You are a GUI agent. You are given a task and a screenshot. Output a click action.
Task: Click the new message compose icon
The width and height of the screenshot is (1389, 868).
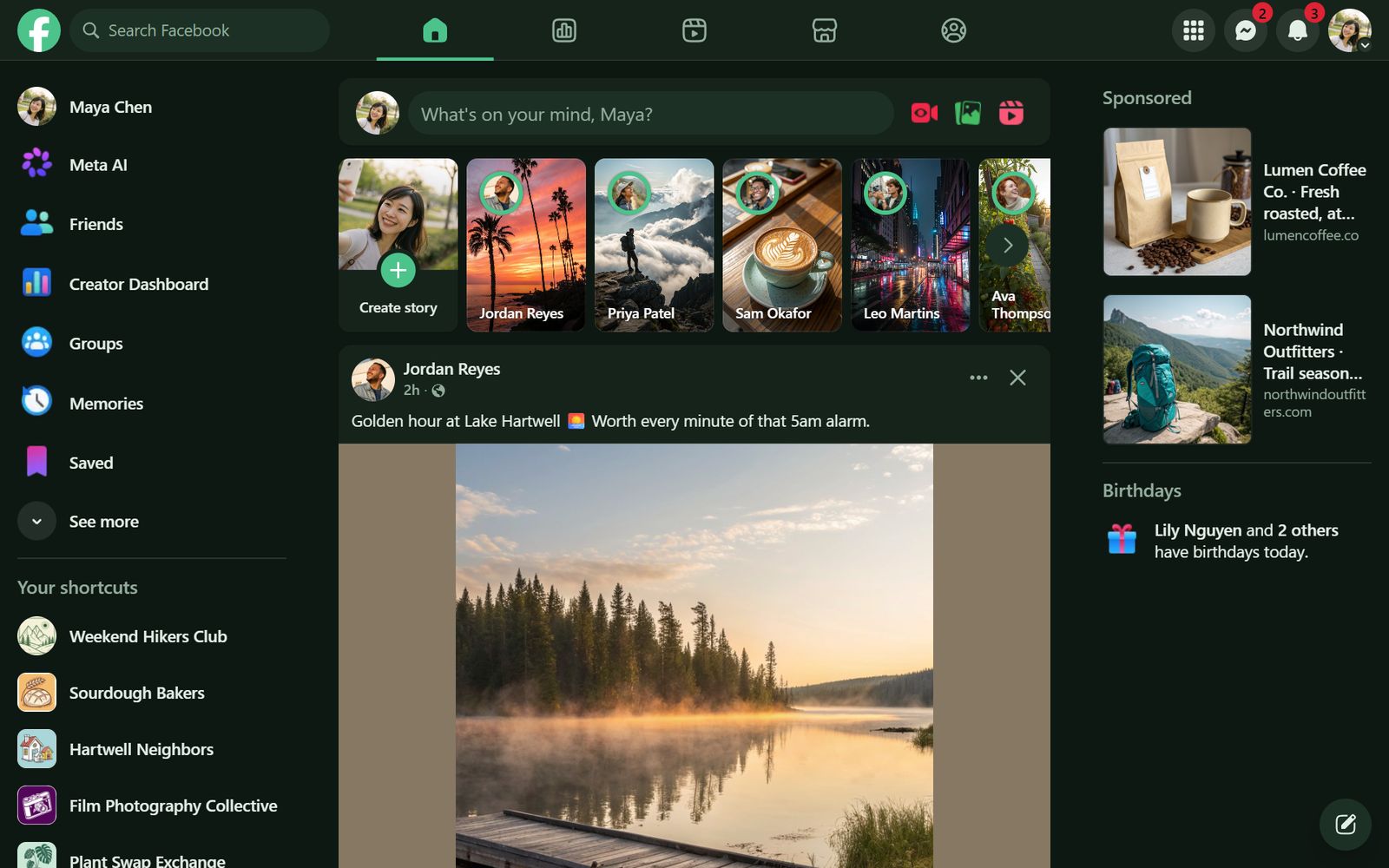pyautogui.click(x=1346, y=825)
